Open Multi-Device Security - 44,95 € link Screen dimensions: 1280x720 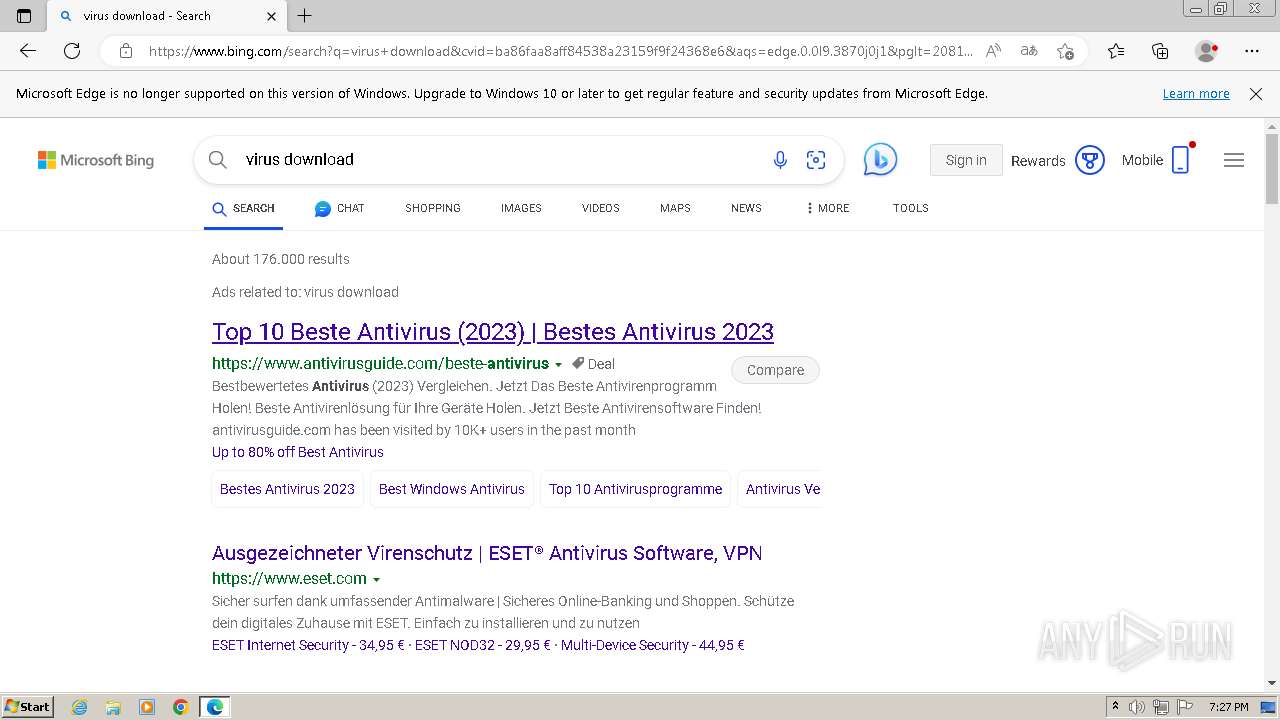click(x=653, y=645)
